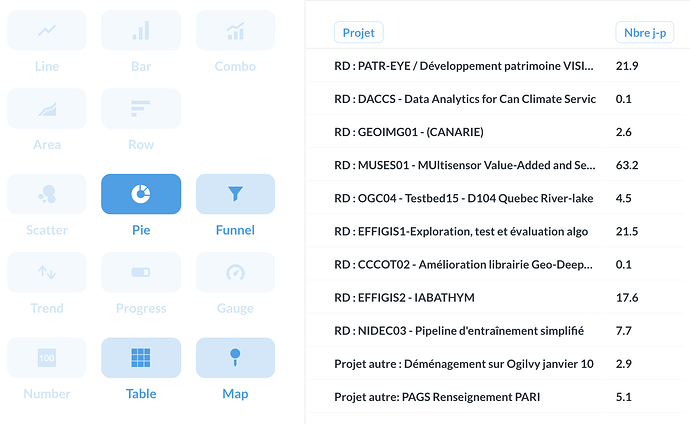Click the 21.9 value cell

pyautogui.click(x=627, y=66)
